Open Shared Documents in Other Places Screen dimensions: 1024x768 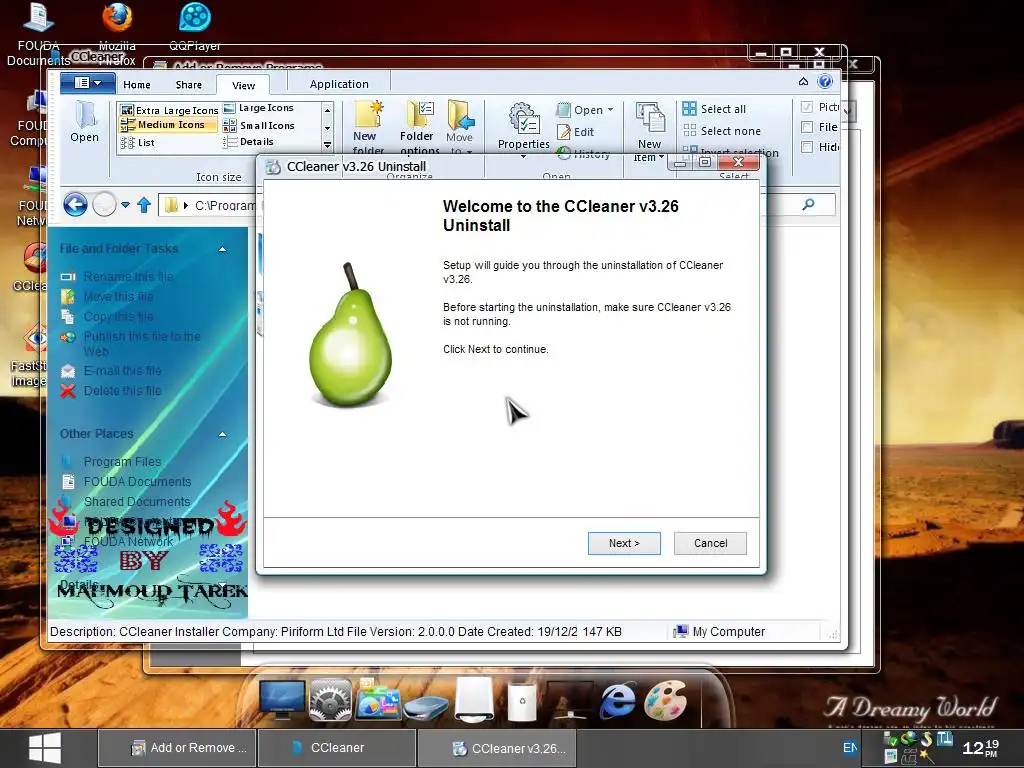coord(125,502)
